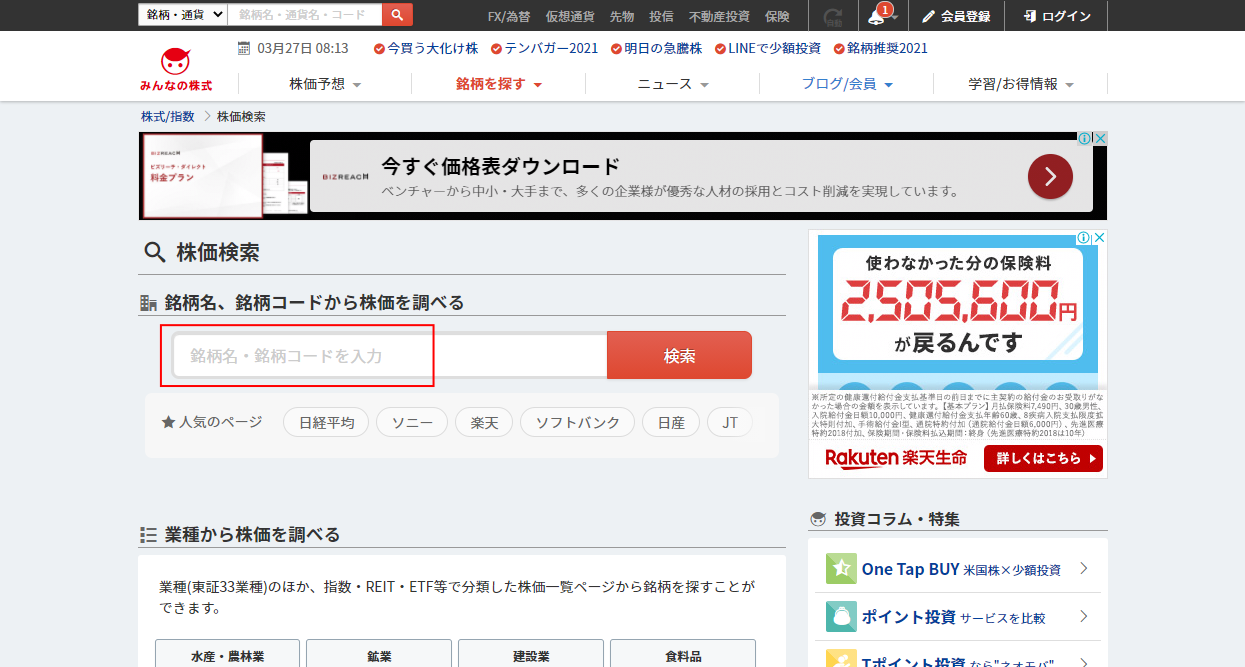Select the ソニー popular page chip
Viewport: 1245px width, 667px height.
[412, 422]
